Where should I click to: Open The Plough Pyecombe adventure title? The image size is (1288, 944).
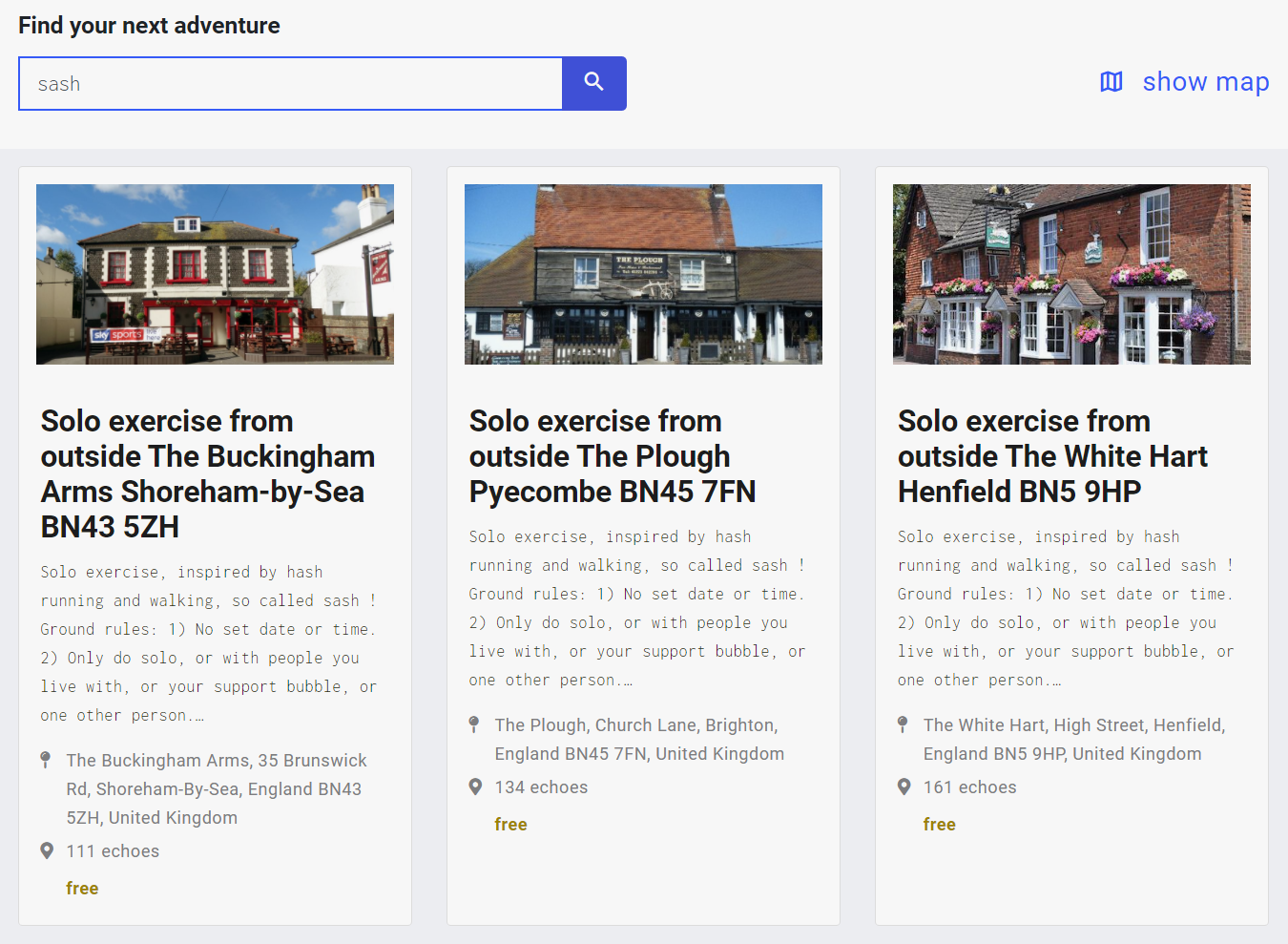click(612, 456)
